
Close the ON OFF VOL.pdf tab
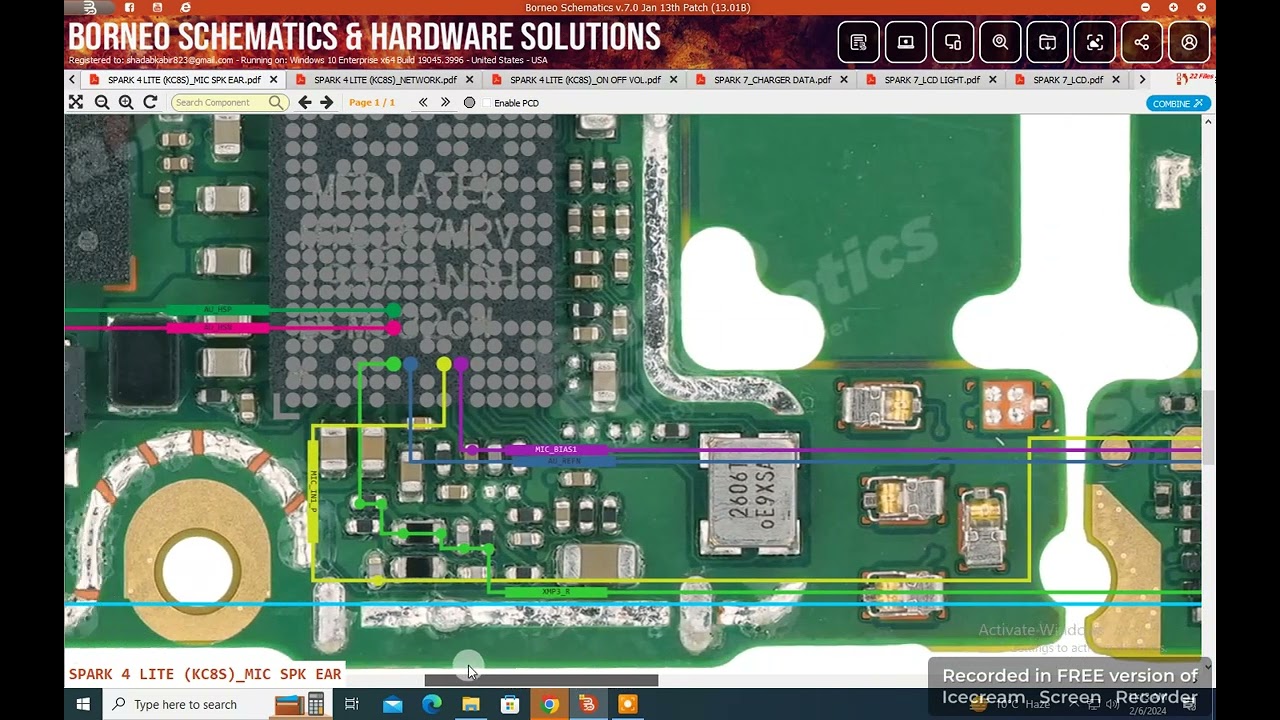(x=673, y=80)
